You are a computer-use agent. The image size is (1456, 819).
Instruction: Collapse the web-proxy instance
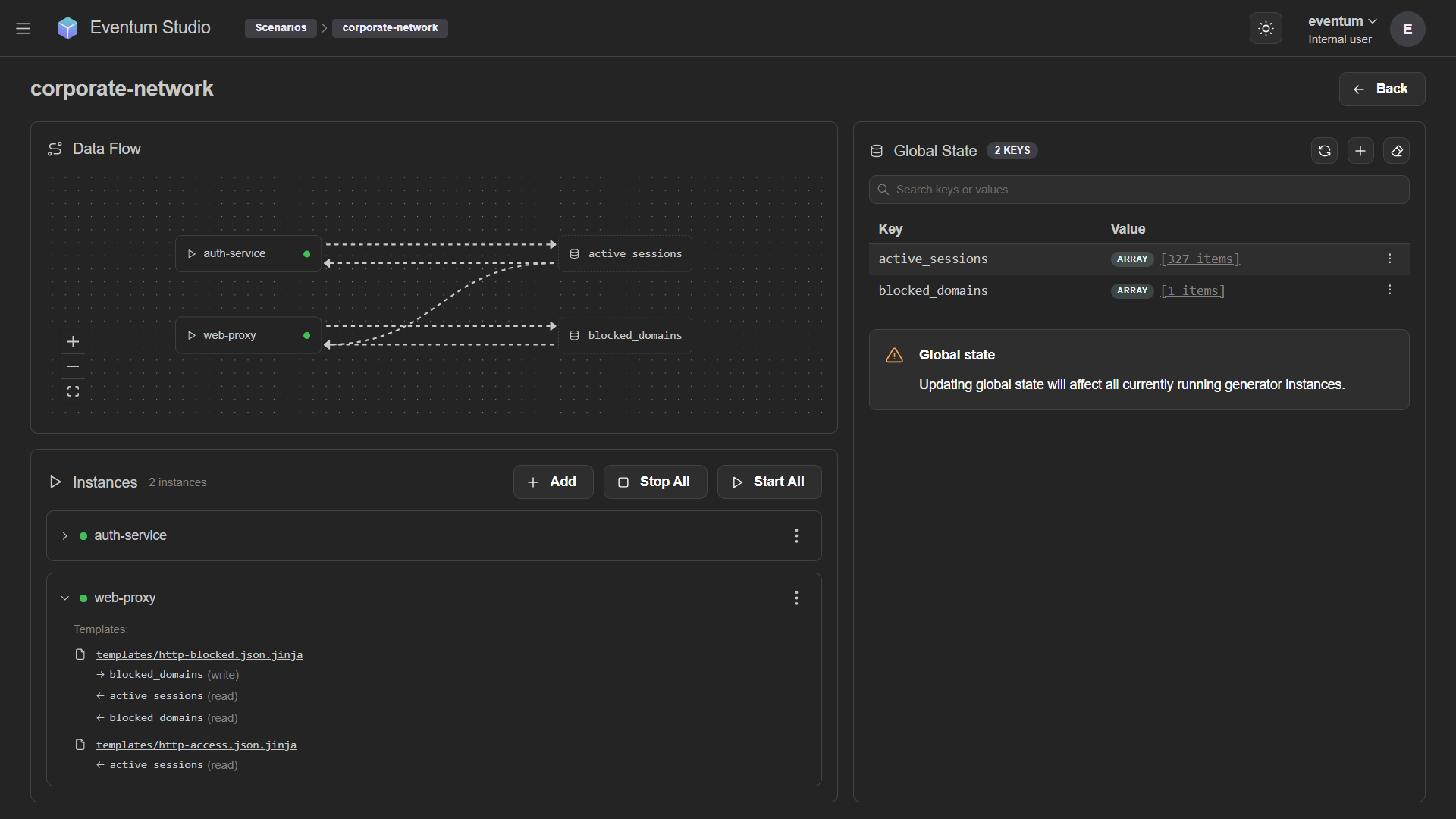tap(65, 598)
